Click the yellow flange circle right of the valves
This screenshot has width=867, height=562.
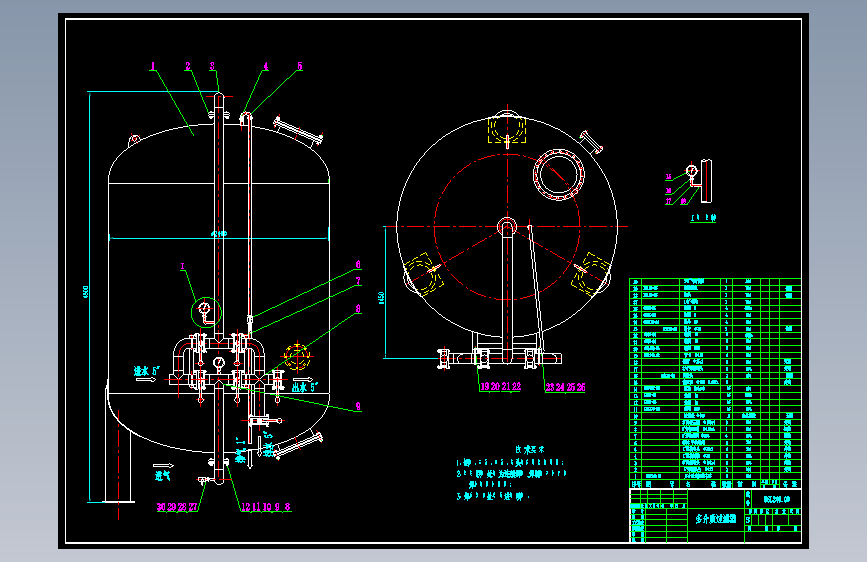click(x=296, y=357)
